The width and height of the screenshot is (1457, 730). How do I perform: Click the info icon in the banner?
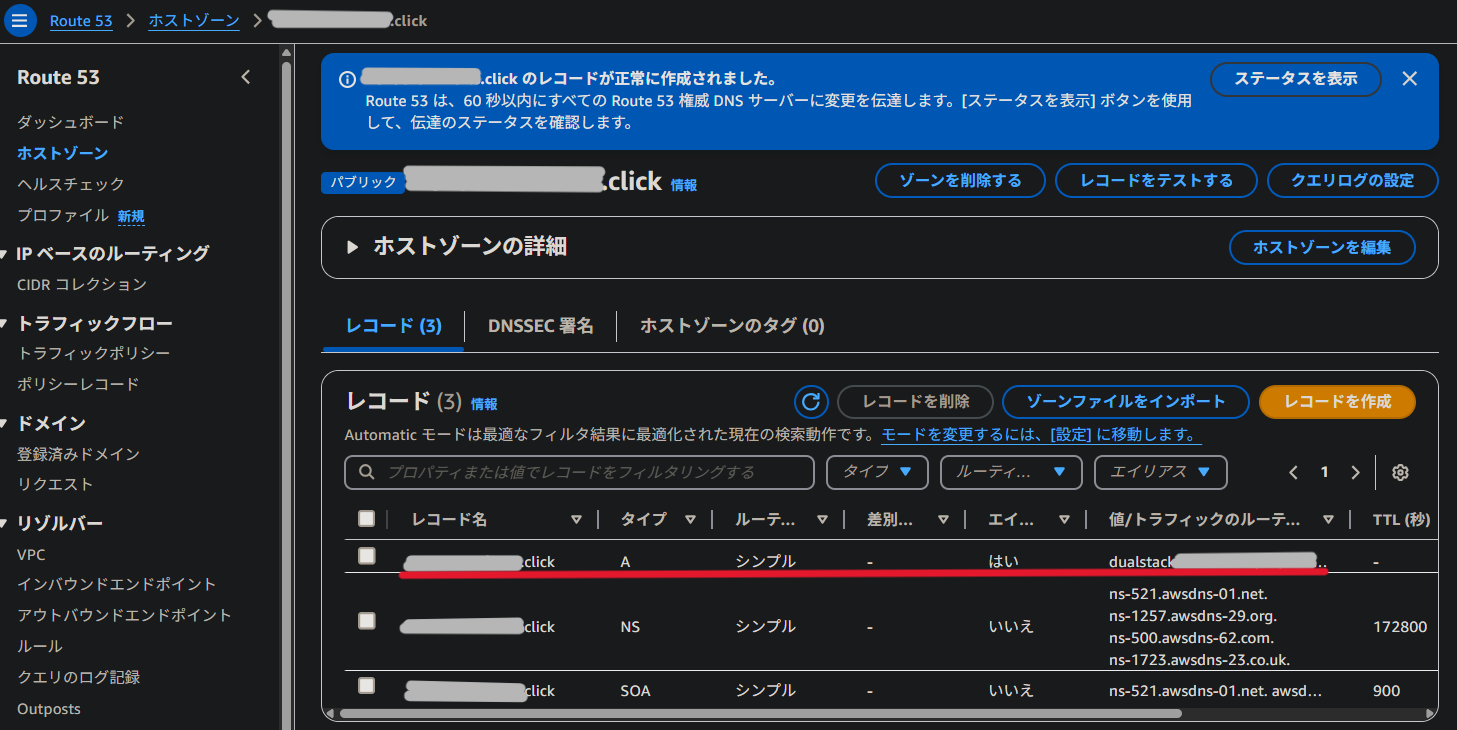click(347, 79)
